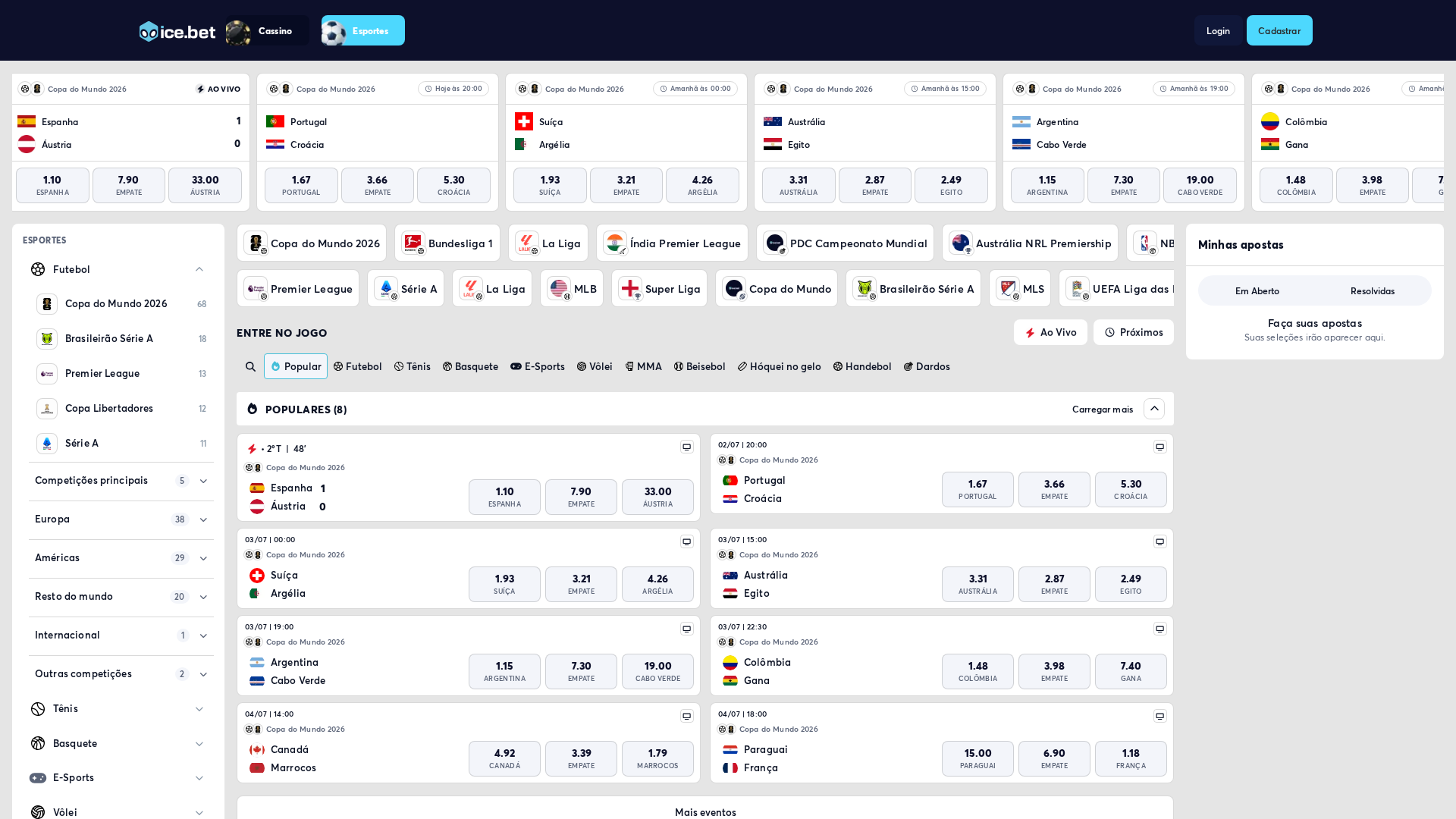The width and height of the screenshot is (1456, 819).
Task: Toggle the Ao Vivo filter
Action: click(x=1050, y=332)
